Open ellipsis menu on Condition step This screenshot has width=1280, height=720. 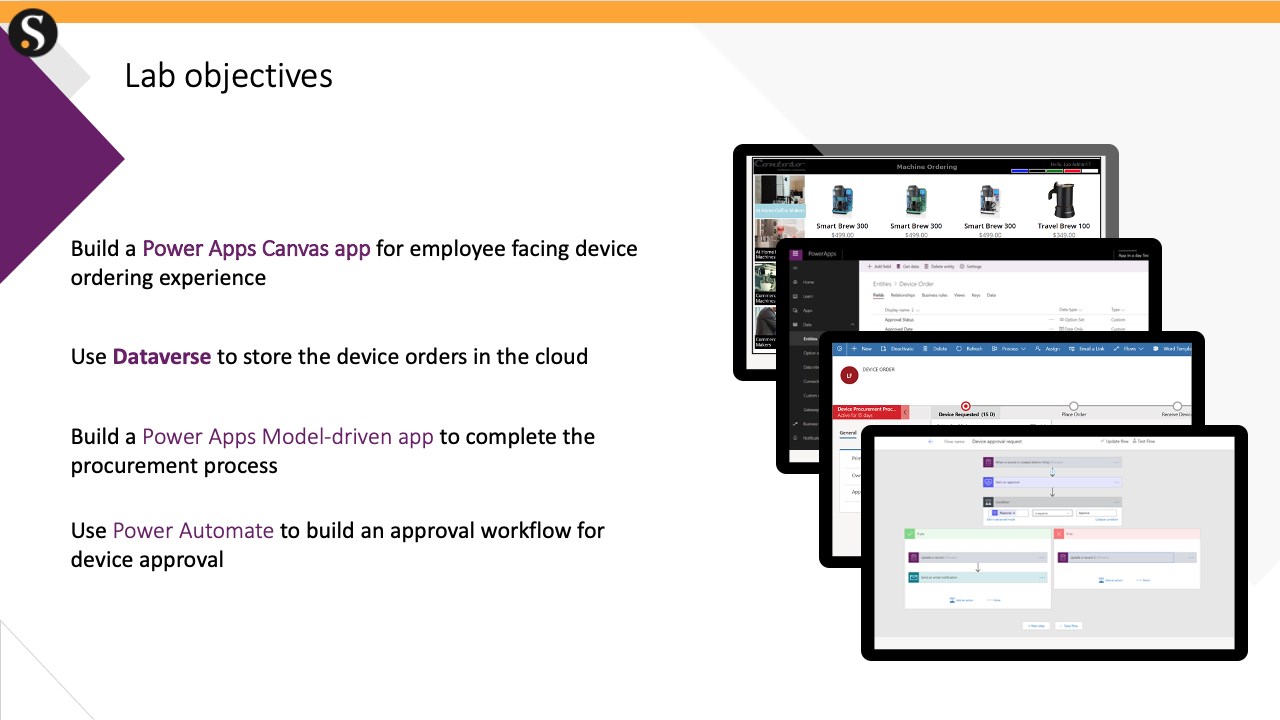(1116, 502)
